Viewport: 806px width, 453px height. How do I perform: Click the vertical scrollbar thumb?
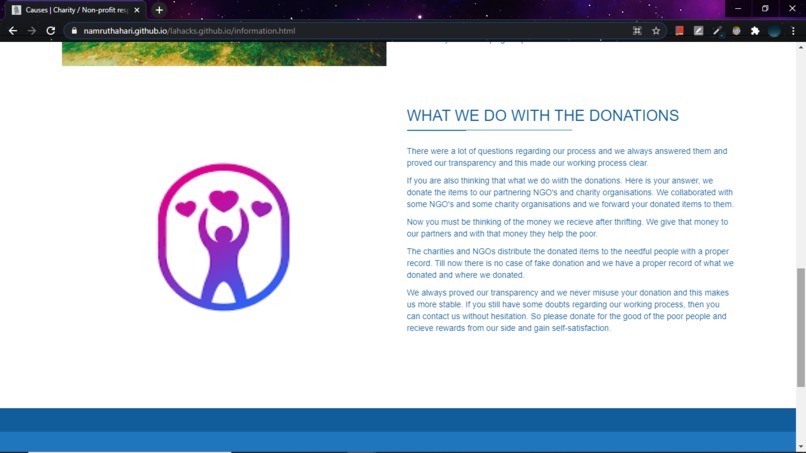click(801, 327)
